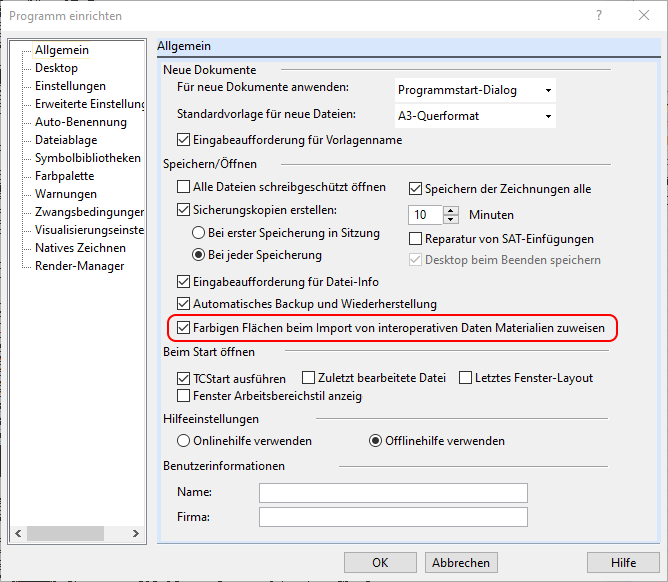Image resolution: width=668 pixels, height=582 pixels.
Task: Open Zwangsbedingungen tree entry
Action: pyautogui.click(x=89, y=212)
